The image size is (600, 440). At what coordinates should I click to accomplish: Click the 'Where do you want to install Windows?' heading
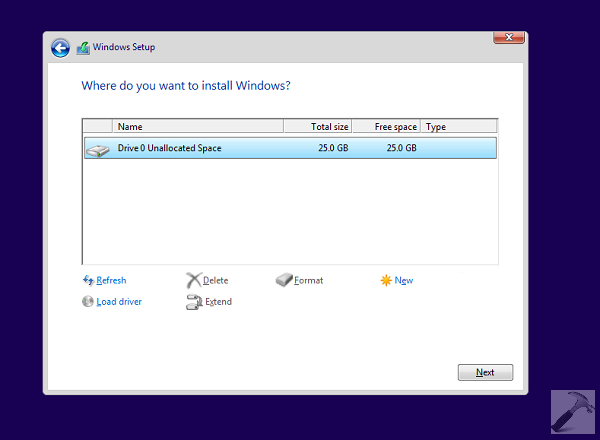click(186, 86)
